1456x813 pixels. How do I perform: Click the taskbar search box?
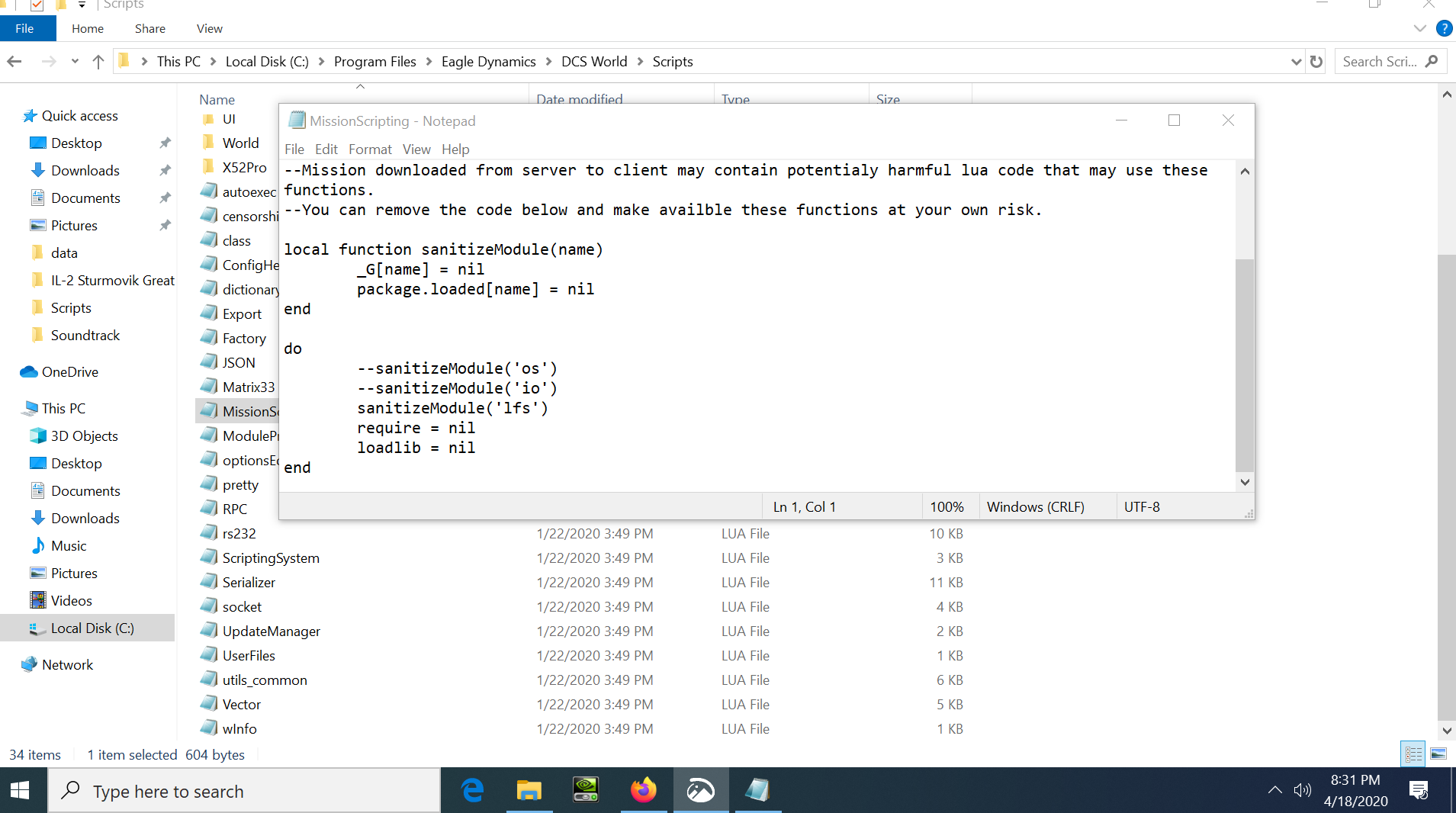[x=244, y=791]
